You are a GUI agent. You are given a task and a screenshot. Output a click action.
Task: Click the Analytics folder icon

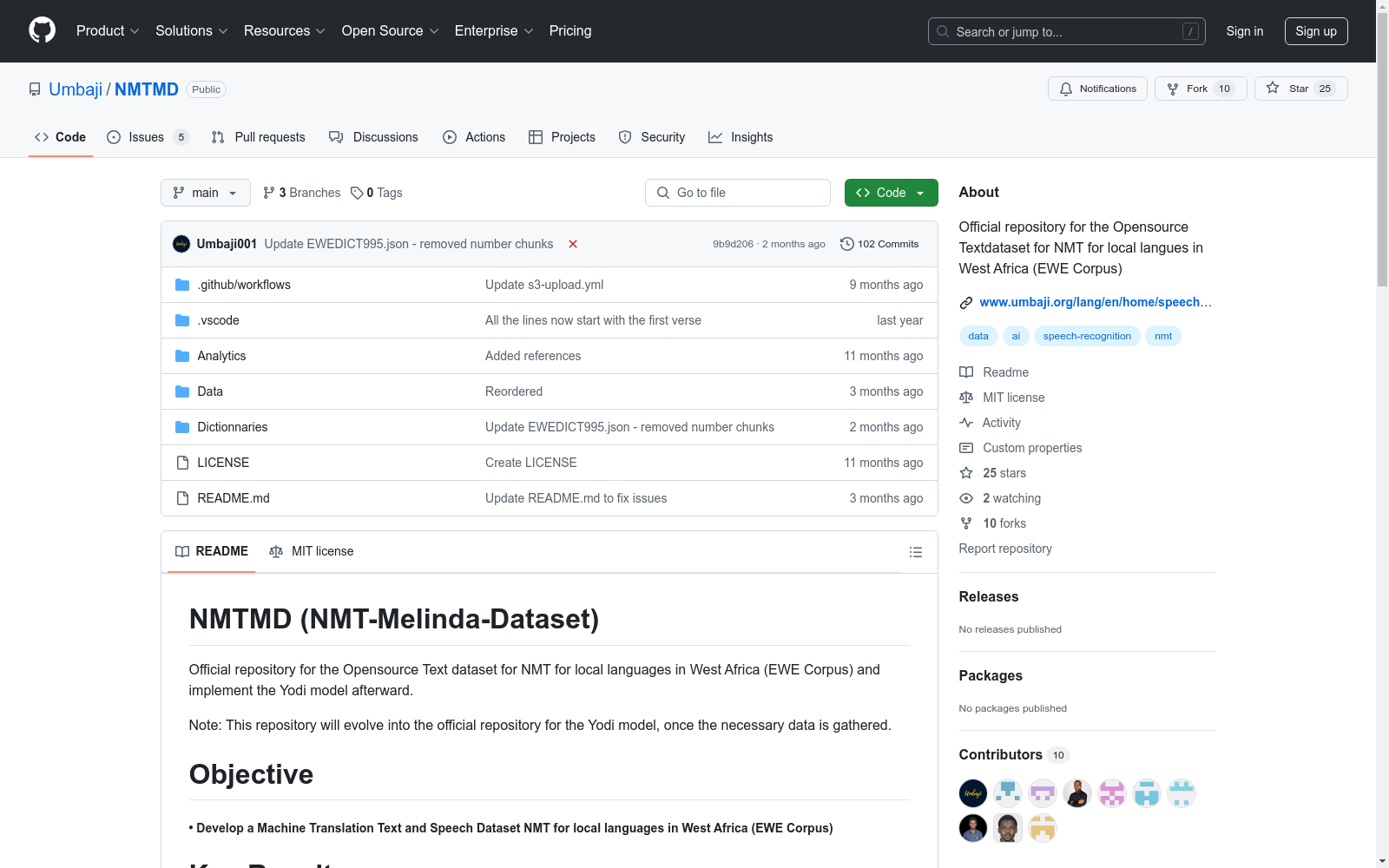pyautogui.click(x=182, y=356)
